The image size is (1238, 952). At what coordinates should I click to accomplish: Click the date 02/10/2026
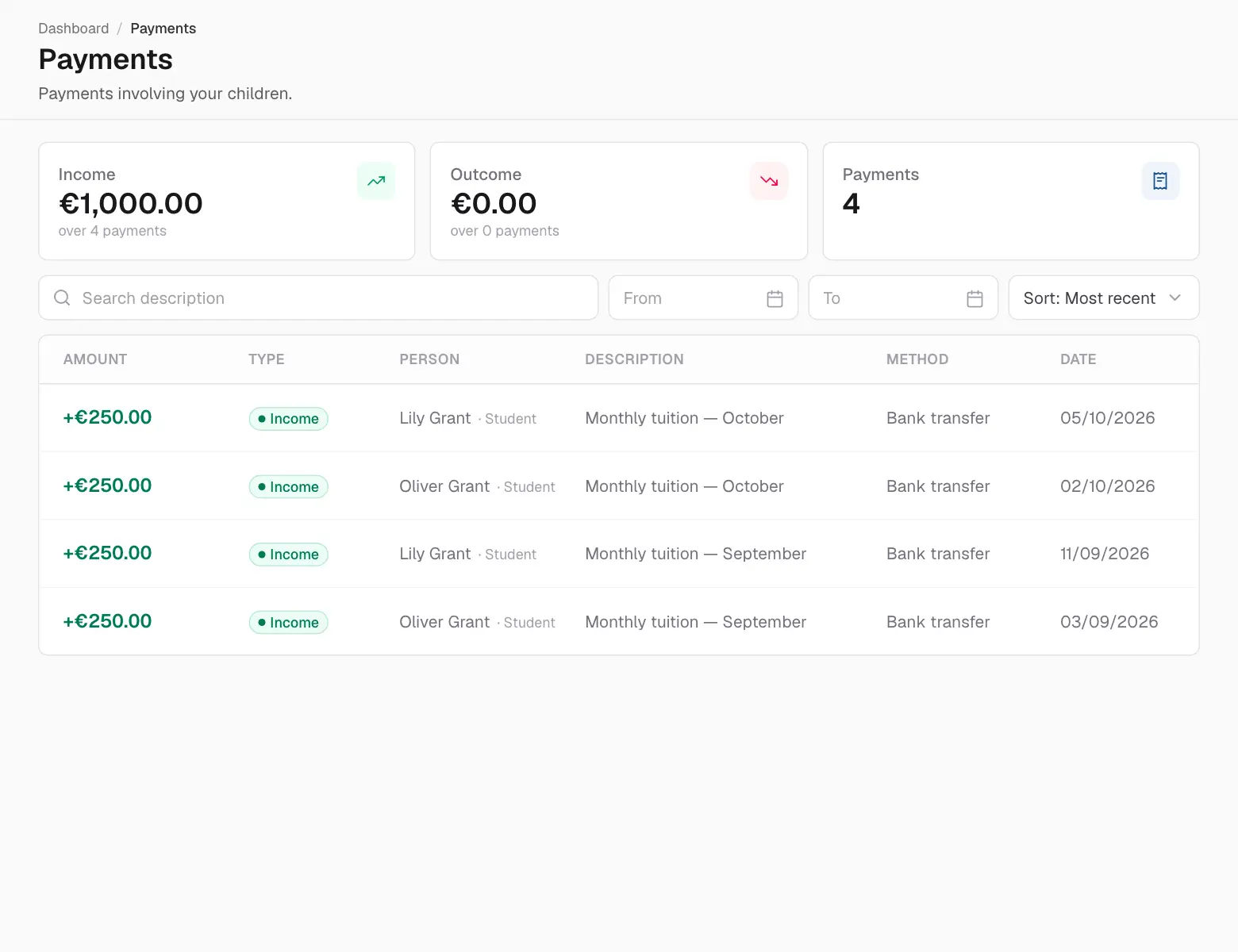1108,486
